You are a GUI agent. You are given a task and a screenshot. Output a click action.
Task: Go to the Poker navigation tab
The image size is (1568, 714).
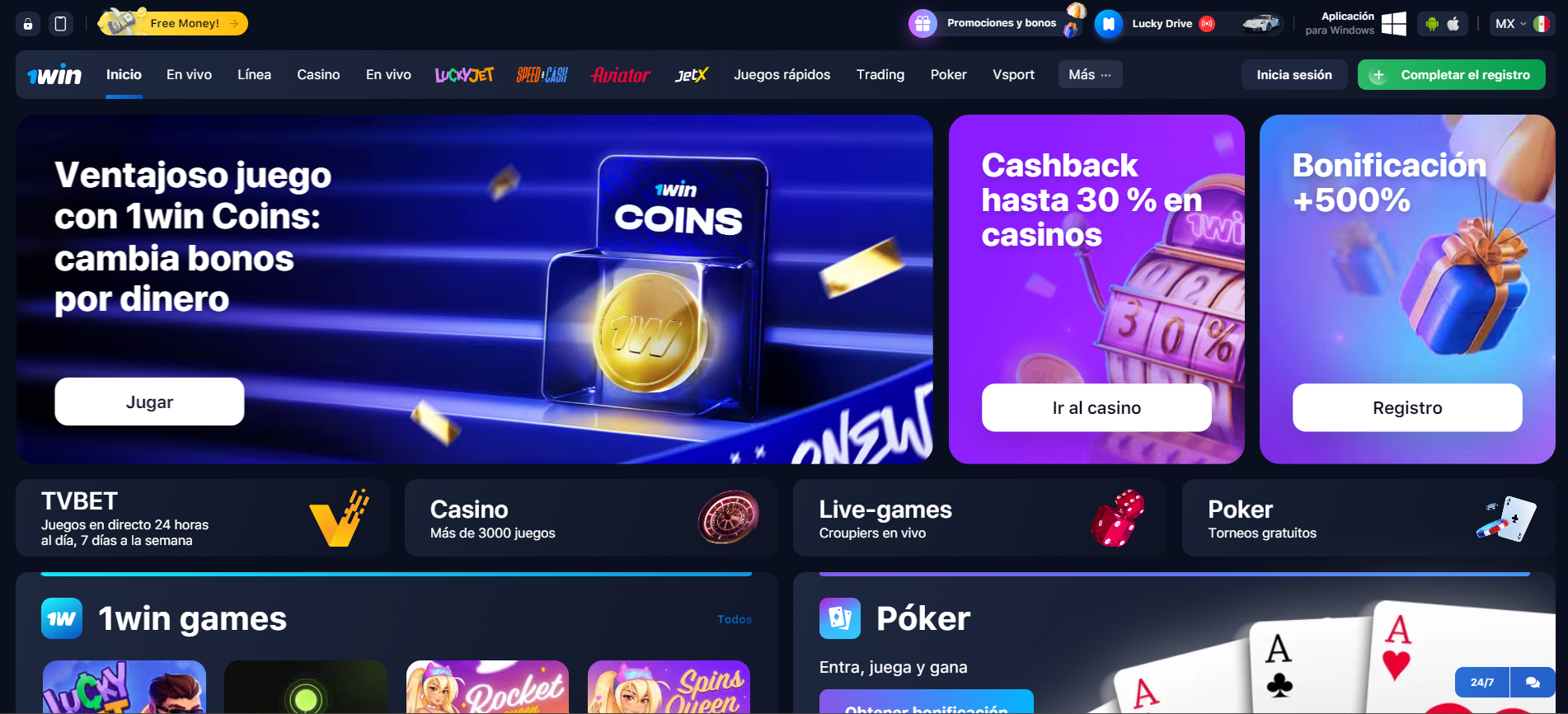[948, 74]
